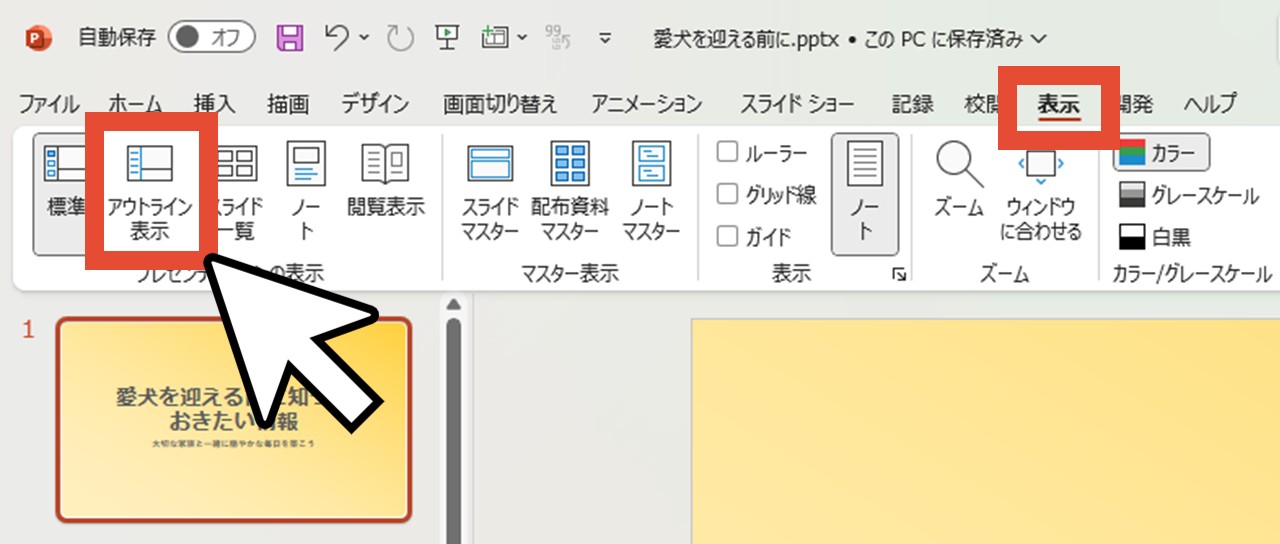This screenshot has width=1280, height=544.
Task: Select グレースケール mode
Action: [1188, 195]
